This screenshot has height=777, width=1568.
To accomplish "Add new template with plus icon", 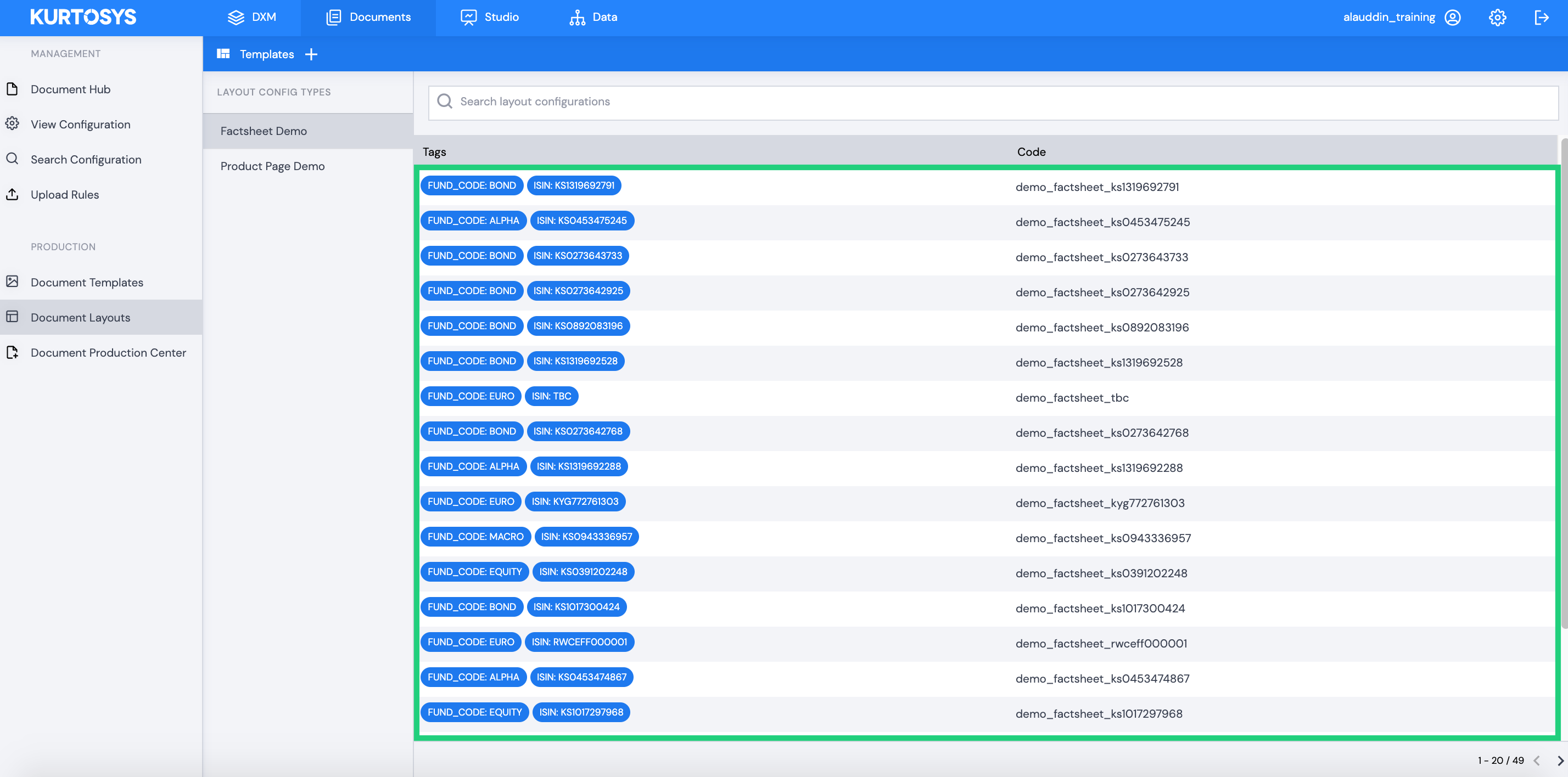I will click(311, 54).
